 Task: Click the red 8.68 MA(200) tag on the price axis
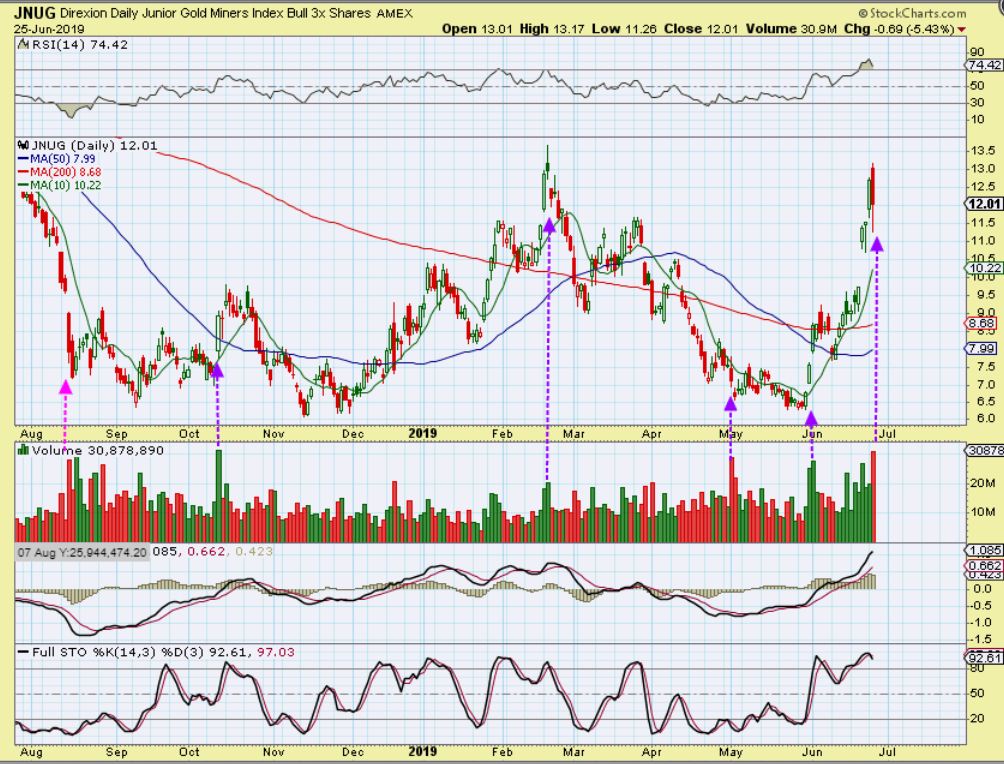click(x=982, y=324)
